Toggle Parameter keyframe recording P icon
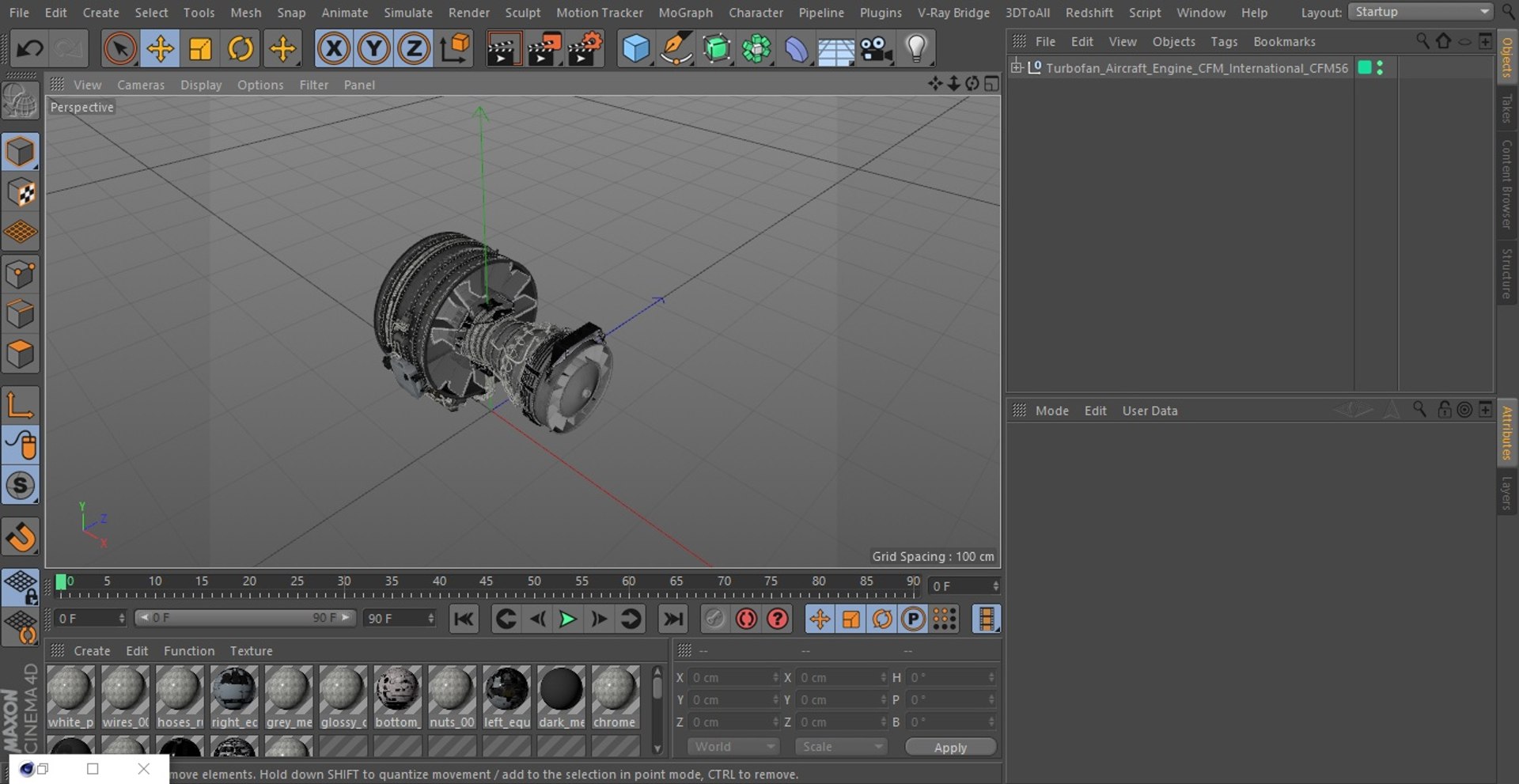The width and height of the screenshot is (1519, 784). point(913,619)
